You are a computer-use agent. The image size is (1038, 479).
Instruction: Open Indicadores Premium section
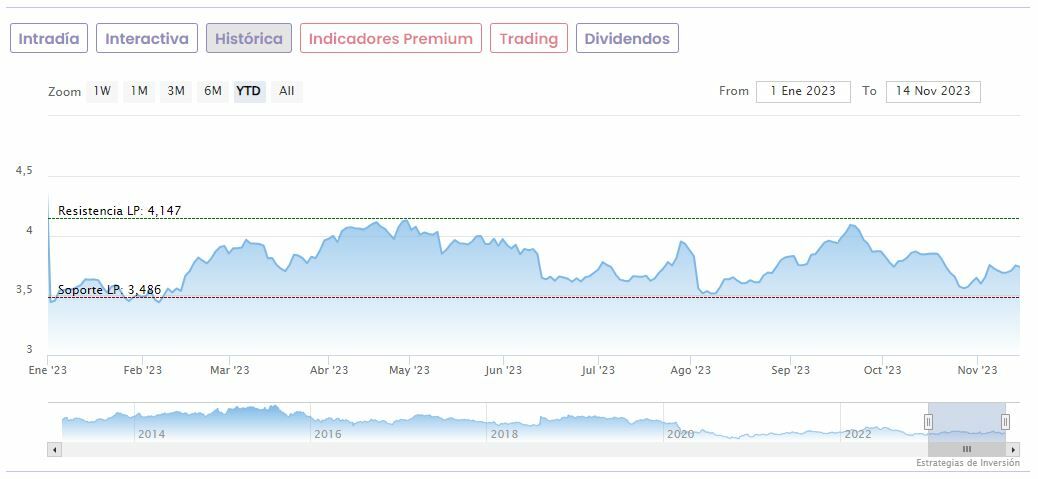[390, 39]
